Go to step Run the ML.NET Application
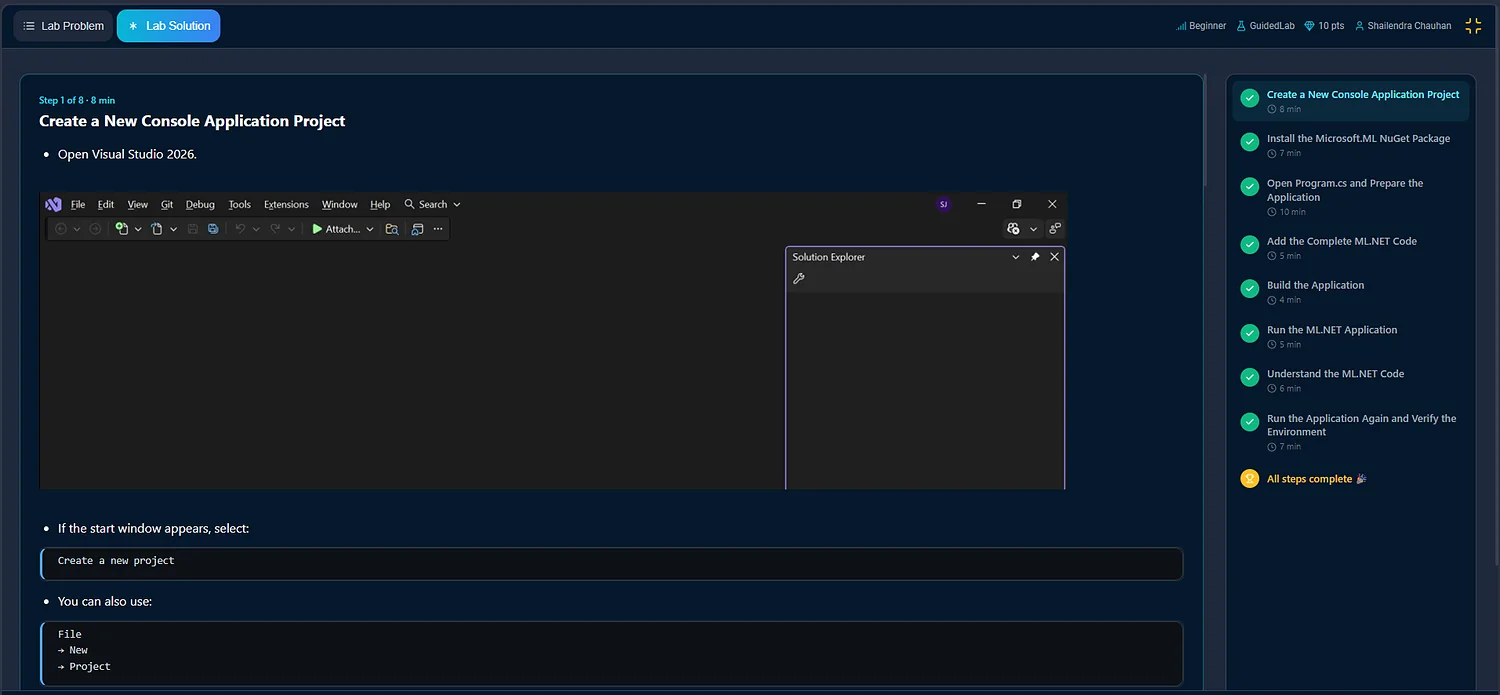Image resolution: width=1500 pixels, height=695 pixels. pyautogui.click(x=1351, y=336)
